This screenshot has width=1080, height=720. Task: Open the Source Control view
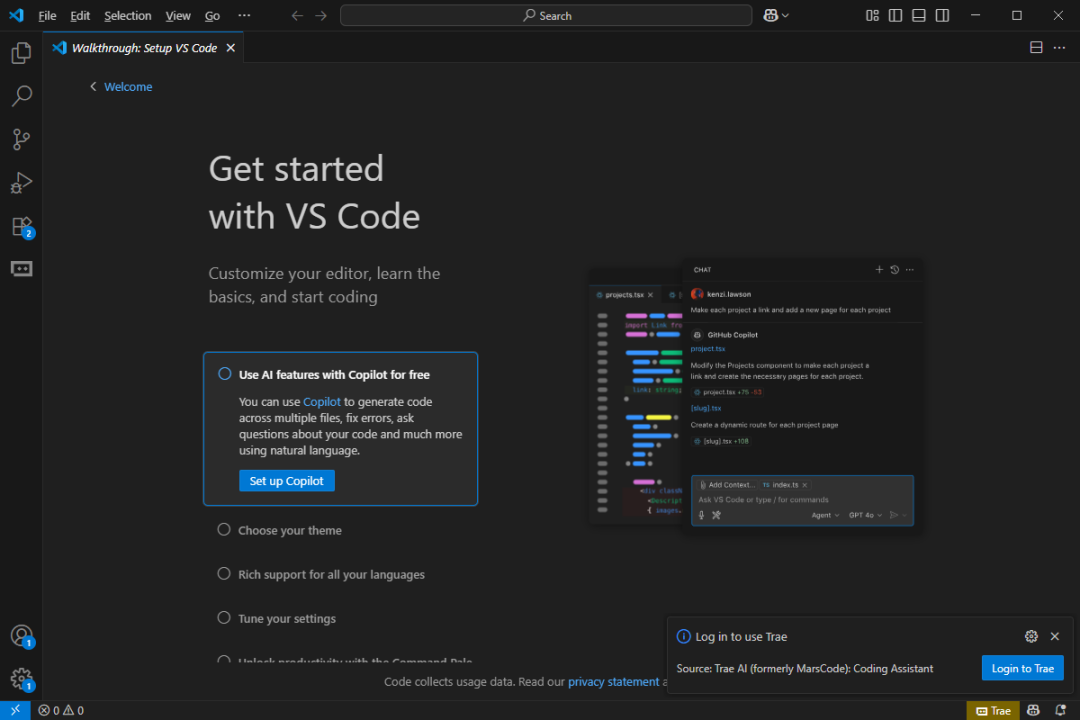point(21,139)
